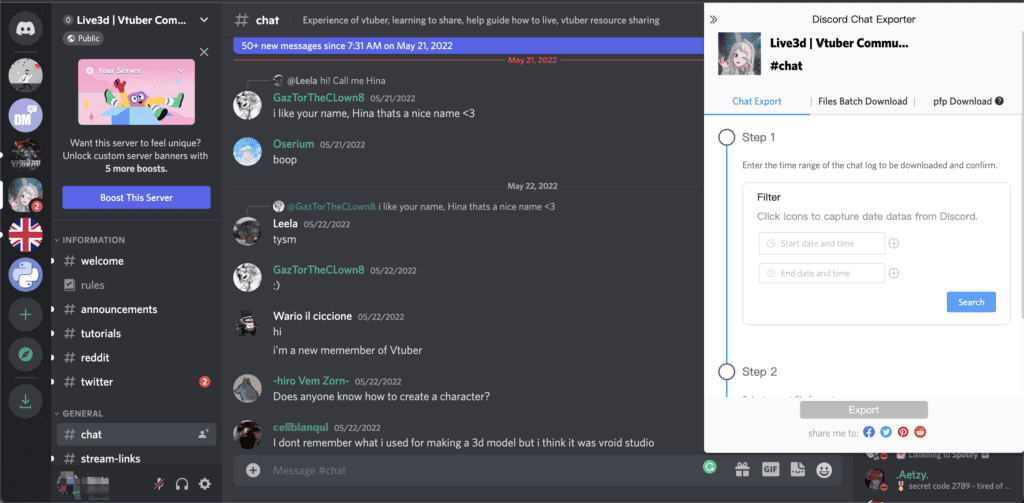This screenshot has width=1024, height=503.
Task: Open the emoji picker
Action: (825, 470)
